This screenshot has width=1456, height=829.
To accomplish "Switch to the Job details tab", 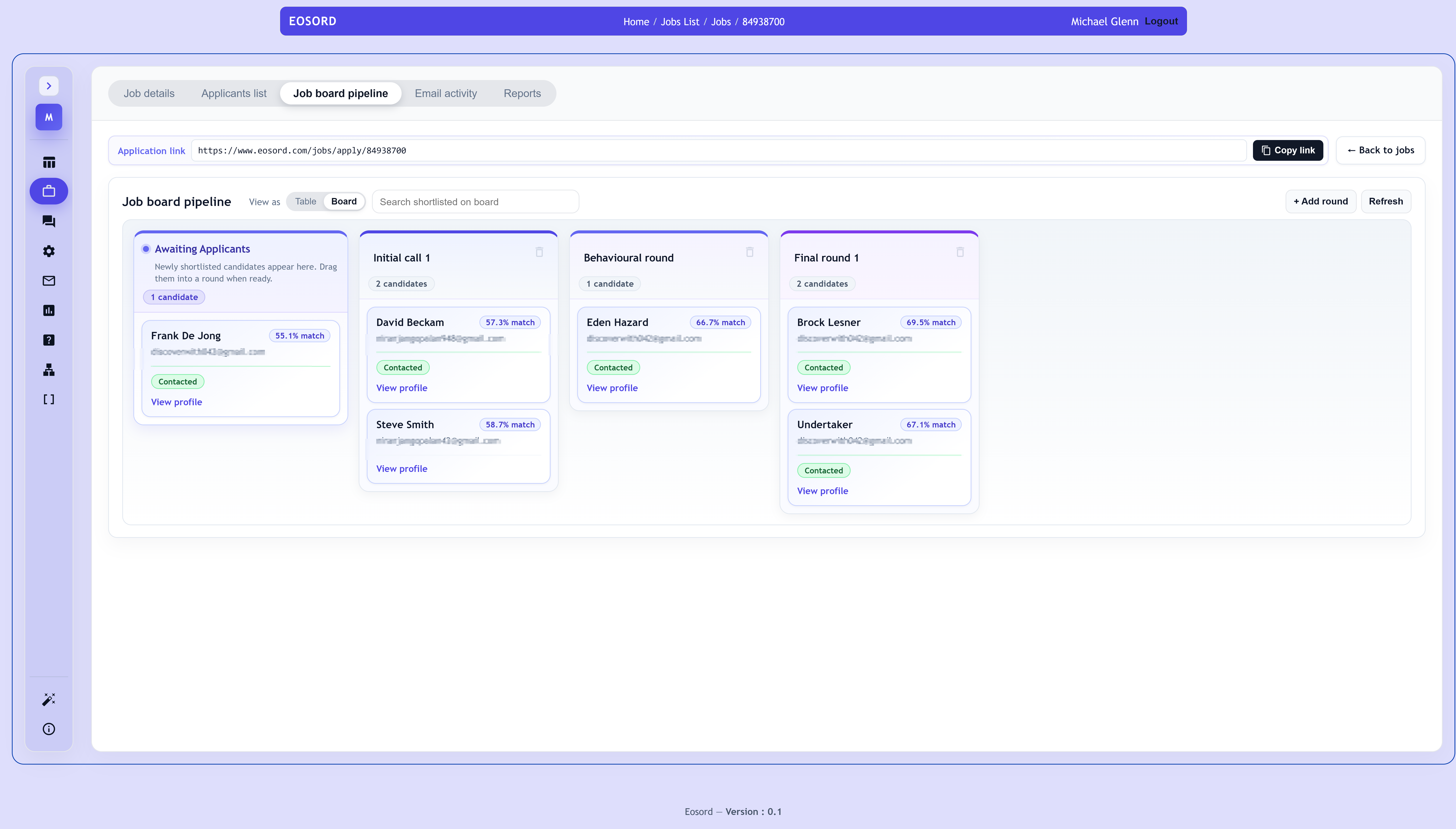I will (149, 93).
